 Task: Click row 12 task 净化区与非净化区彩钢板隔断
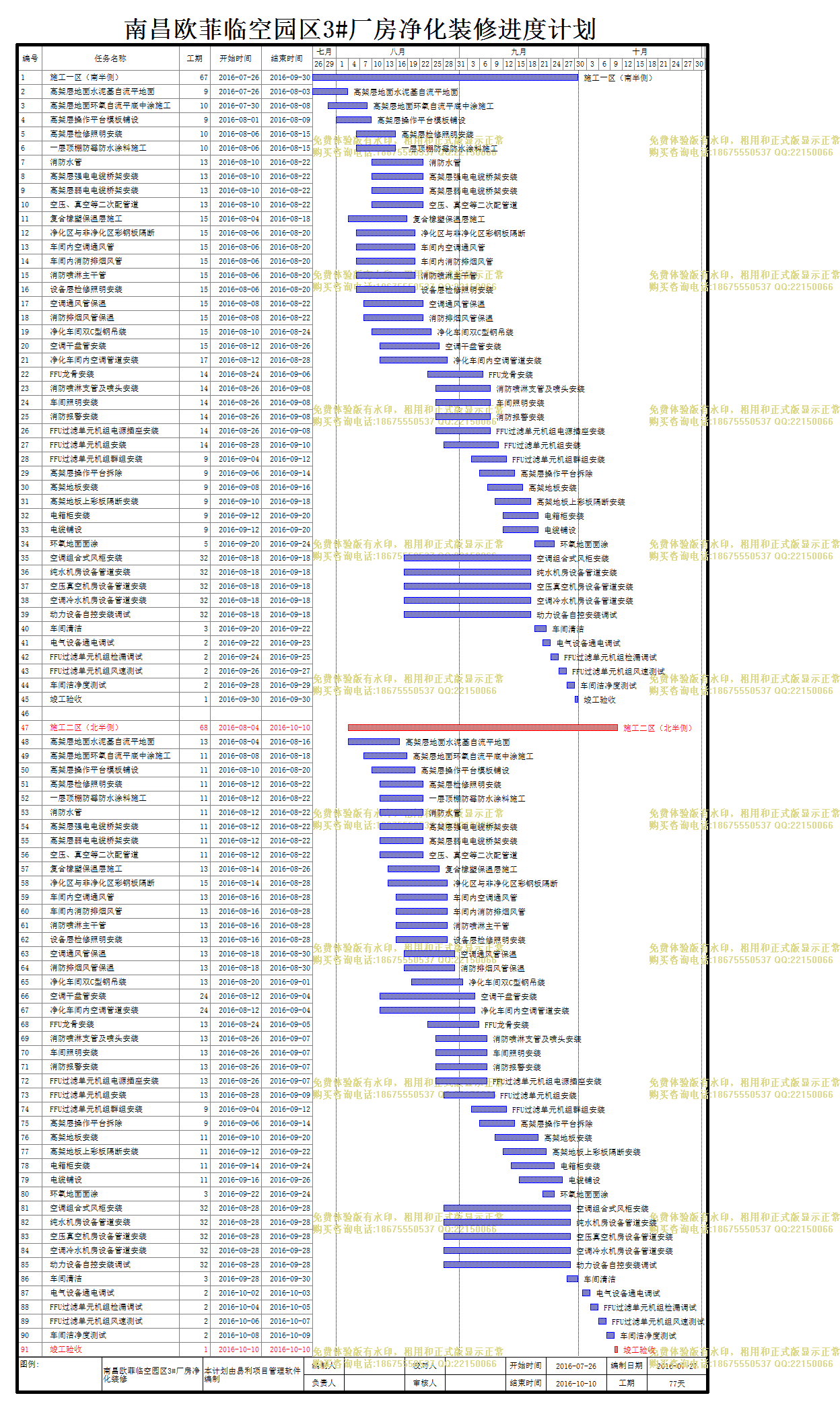(102, 233)
